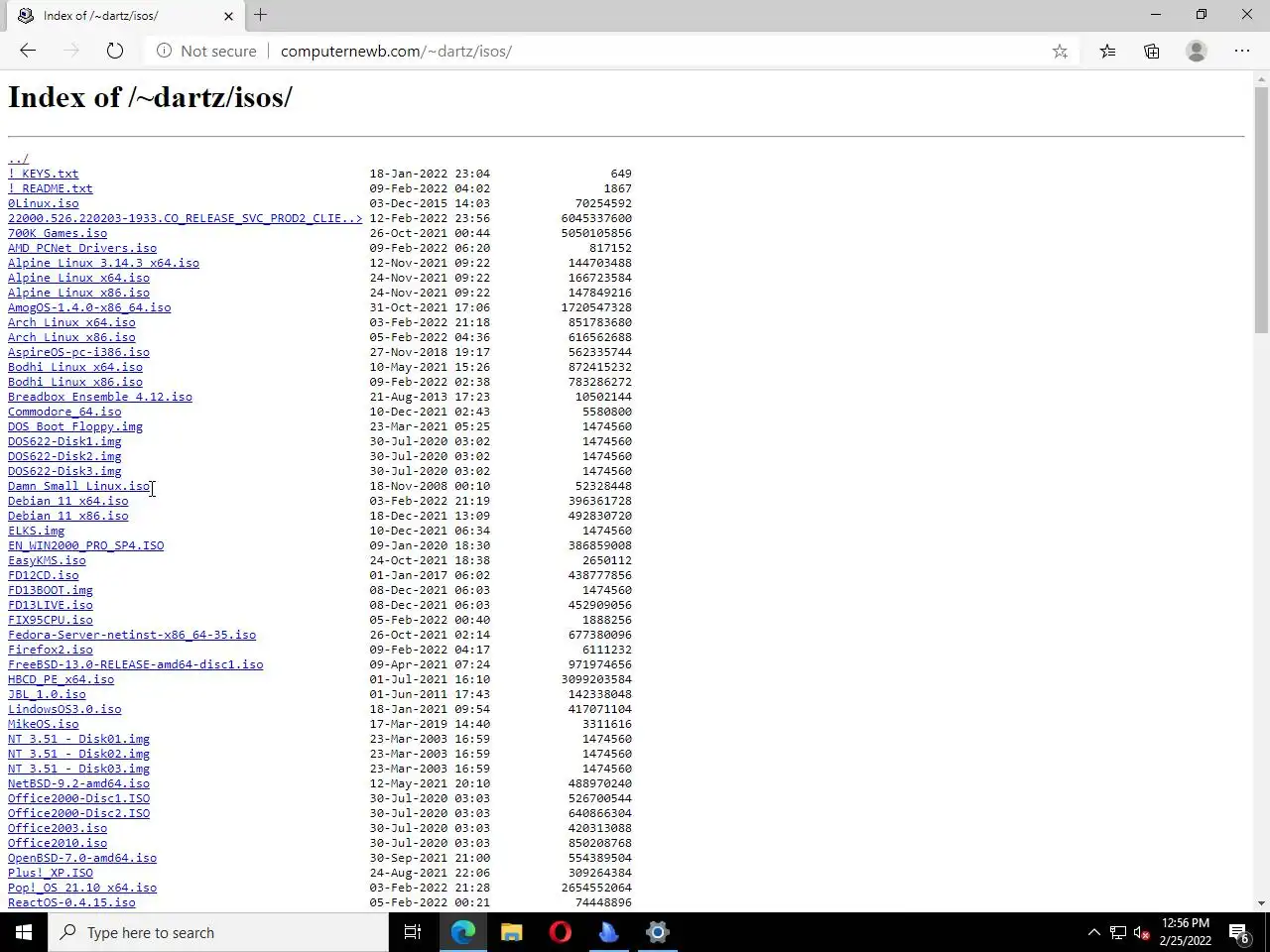
Task: Open the blue taskbar app next to Opera
Action: coord(609,932)
